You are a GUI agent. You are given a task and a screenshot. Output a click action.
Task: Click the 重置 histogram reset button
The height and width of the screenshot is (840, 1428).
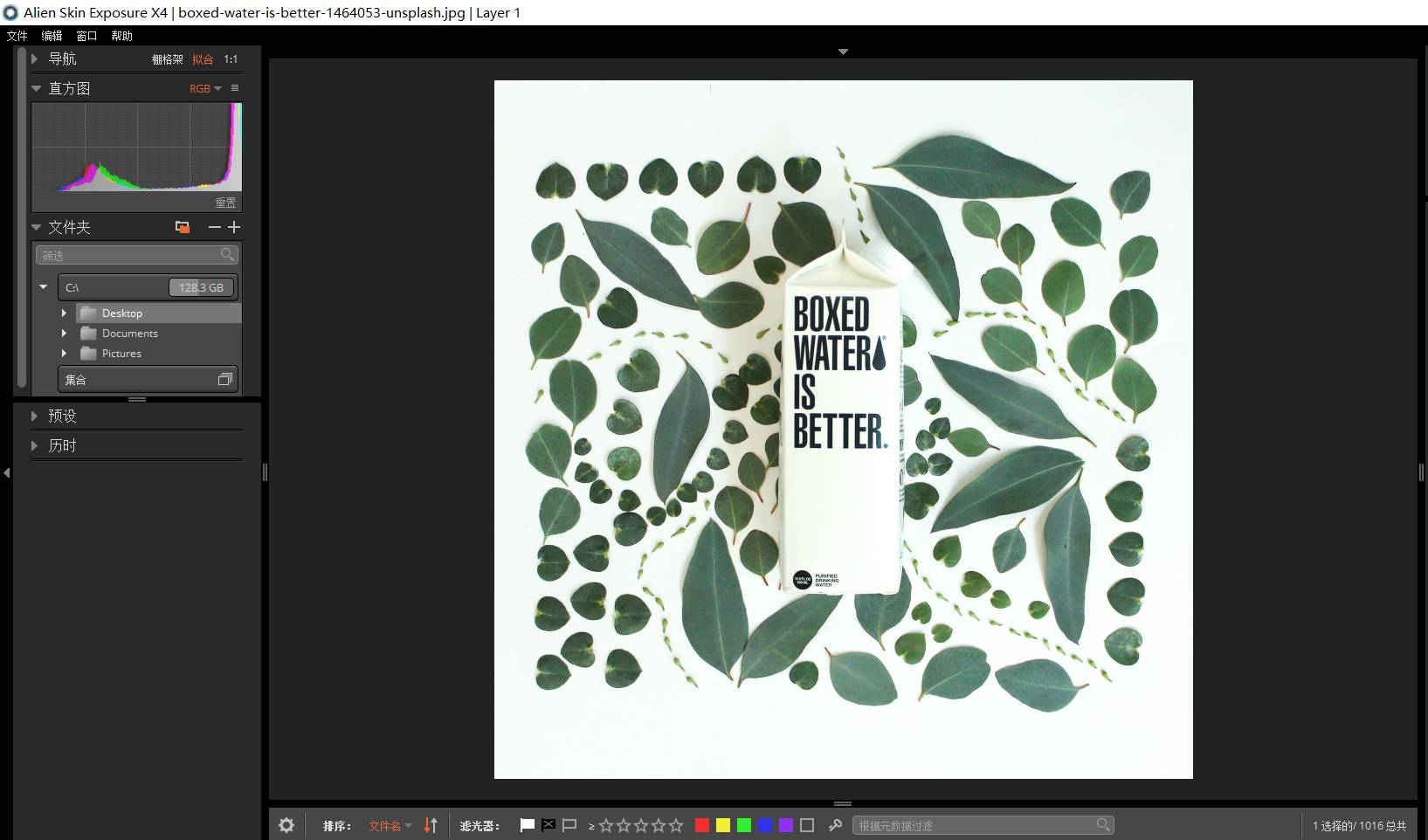click(226, 203)
